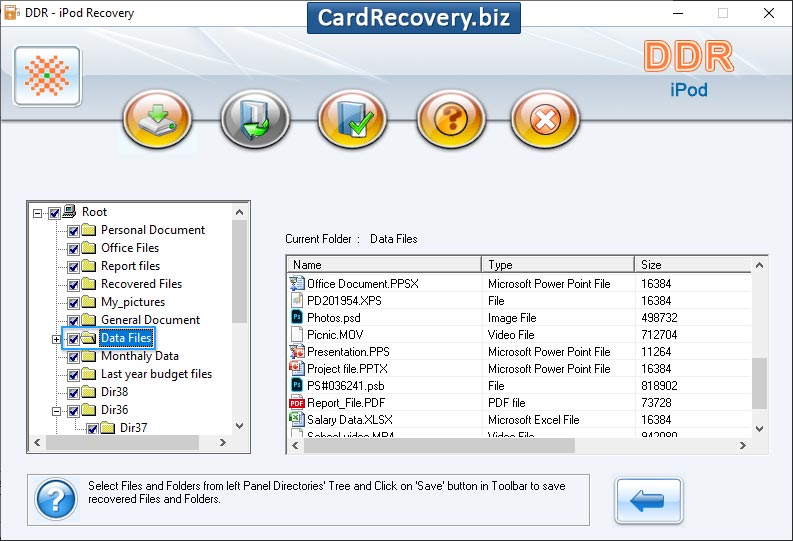Image resolution: width=793 pixels, height=541 pixels.
Task: Sort file list by Size column header
Action: coord(693,265)
